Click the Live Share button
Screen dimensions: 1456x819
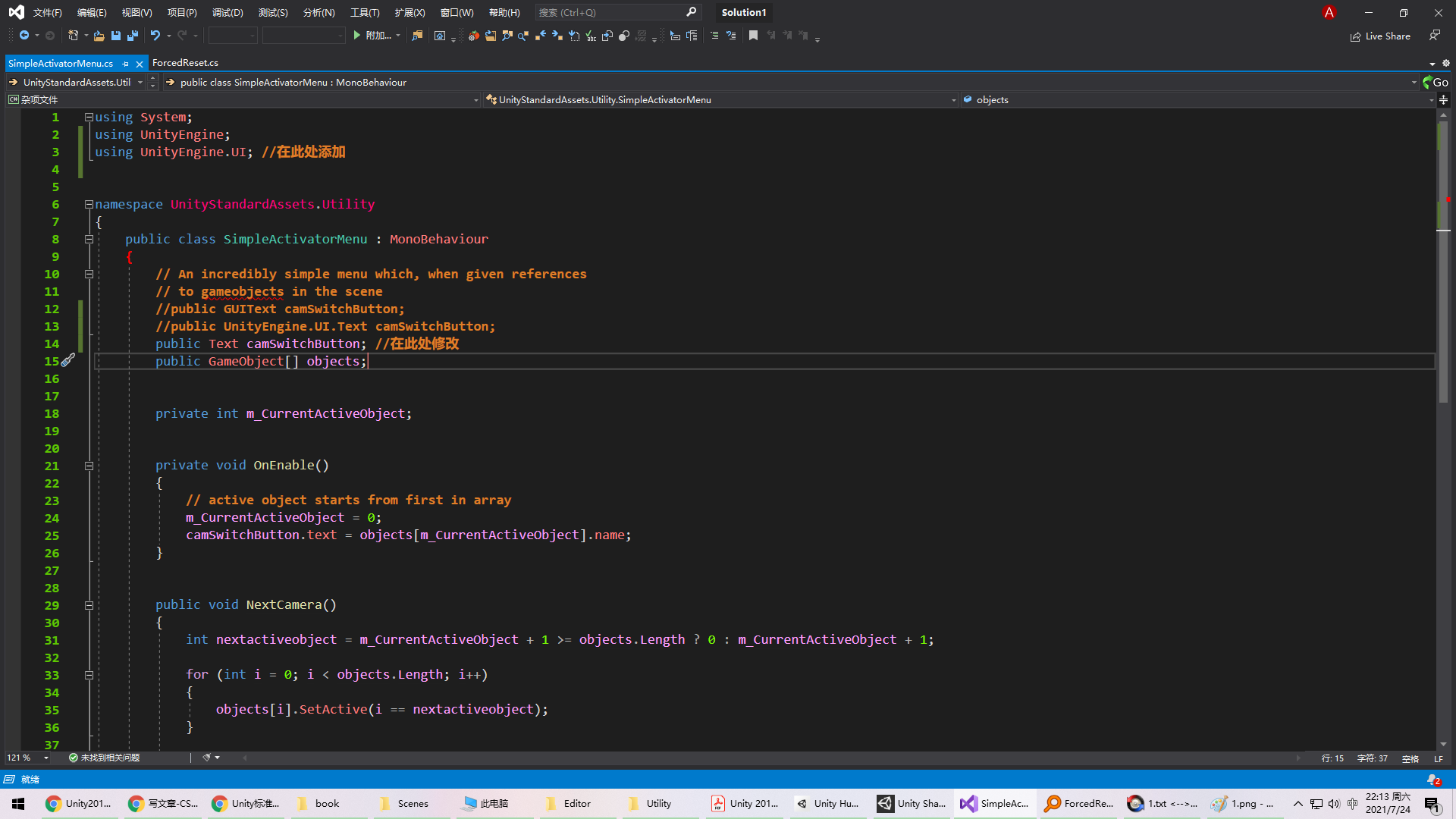pyautogui.click(x=1380, y=36)
